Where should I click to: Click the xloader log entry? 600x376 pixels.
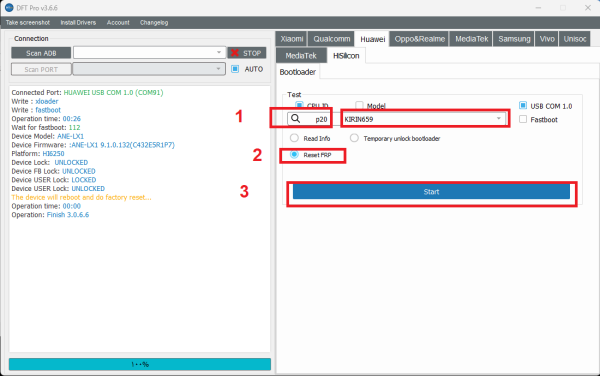click(47, 101)
